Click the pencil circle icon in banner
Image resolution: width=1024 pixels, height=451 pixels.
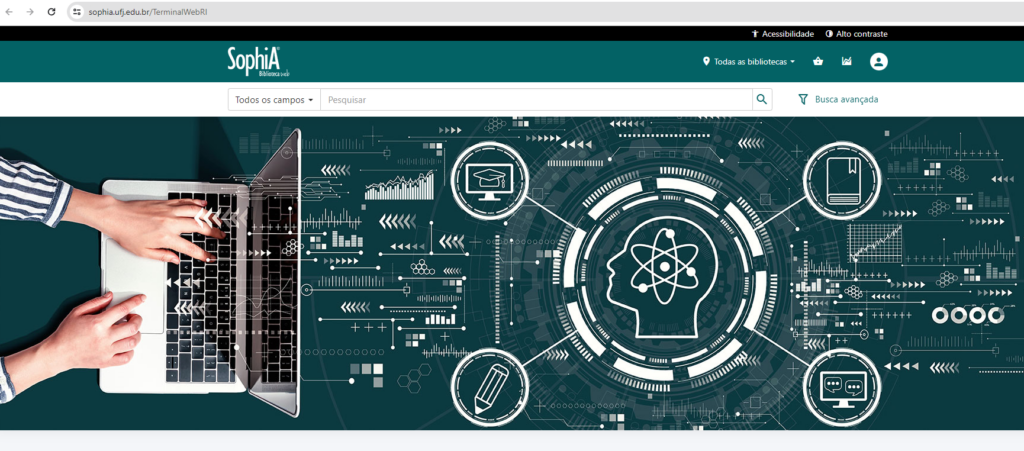tap(490, 387)
